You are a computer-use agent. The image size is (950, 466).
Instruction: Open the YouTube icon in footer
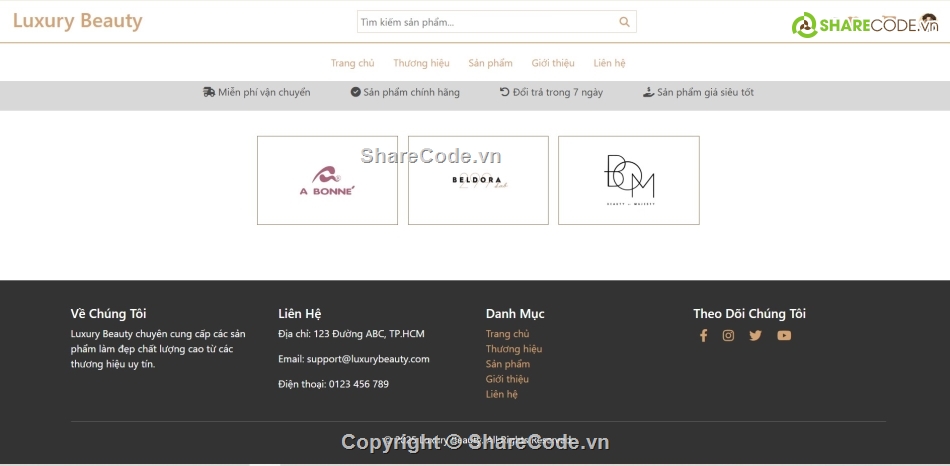[784, 336]
